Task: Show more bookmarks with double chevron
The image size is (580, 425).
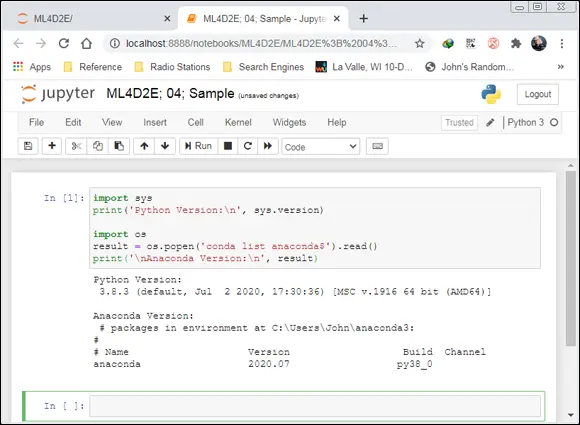Action: tap(561, 67)
